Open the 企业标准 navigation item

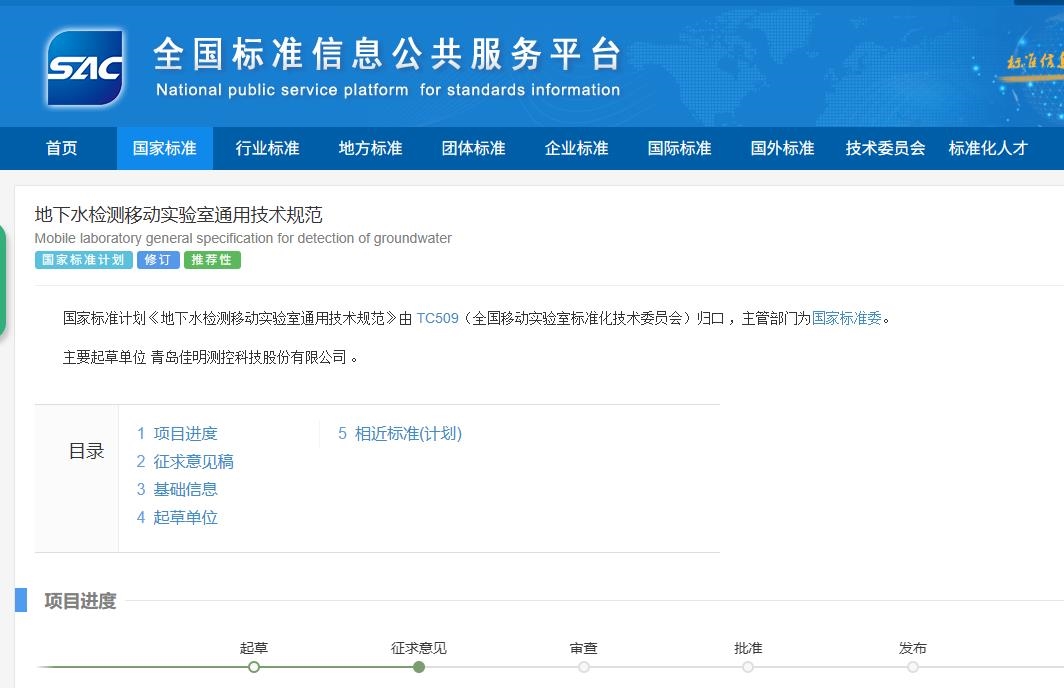577,148
